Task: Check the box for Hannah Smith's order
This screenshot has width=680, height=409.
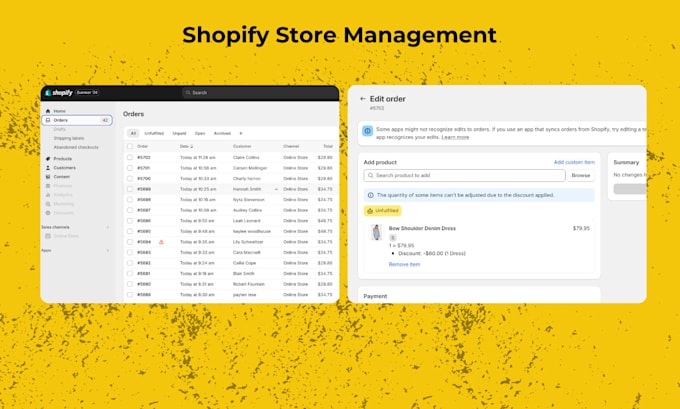Action: pyautogui.click(x=130, y=189)
